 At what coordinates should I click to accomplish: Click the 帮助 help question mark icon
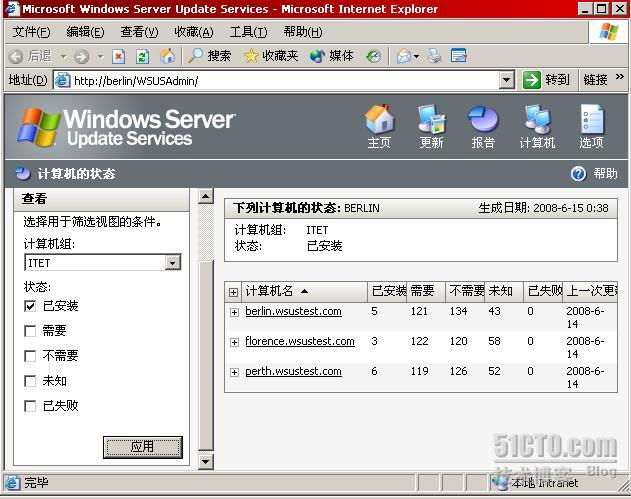578,174
